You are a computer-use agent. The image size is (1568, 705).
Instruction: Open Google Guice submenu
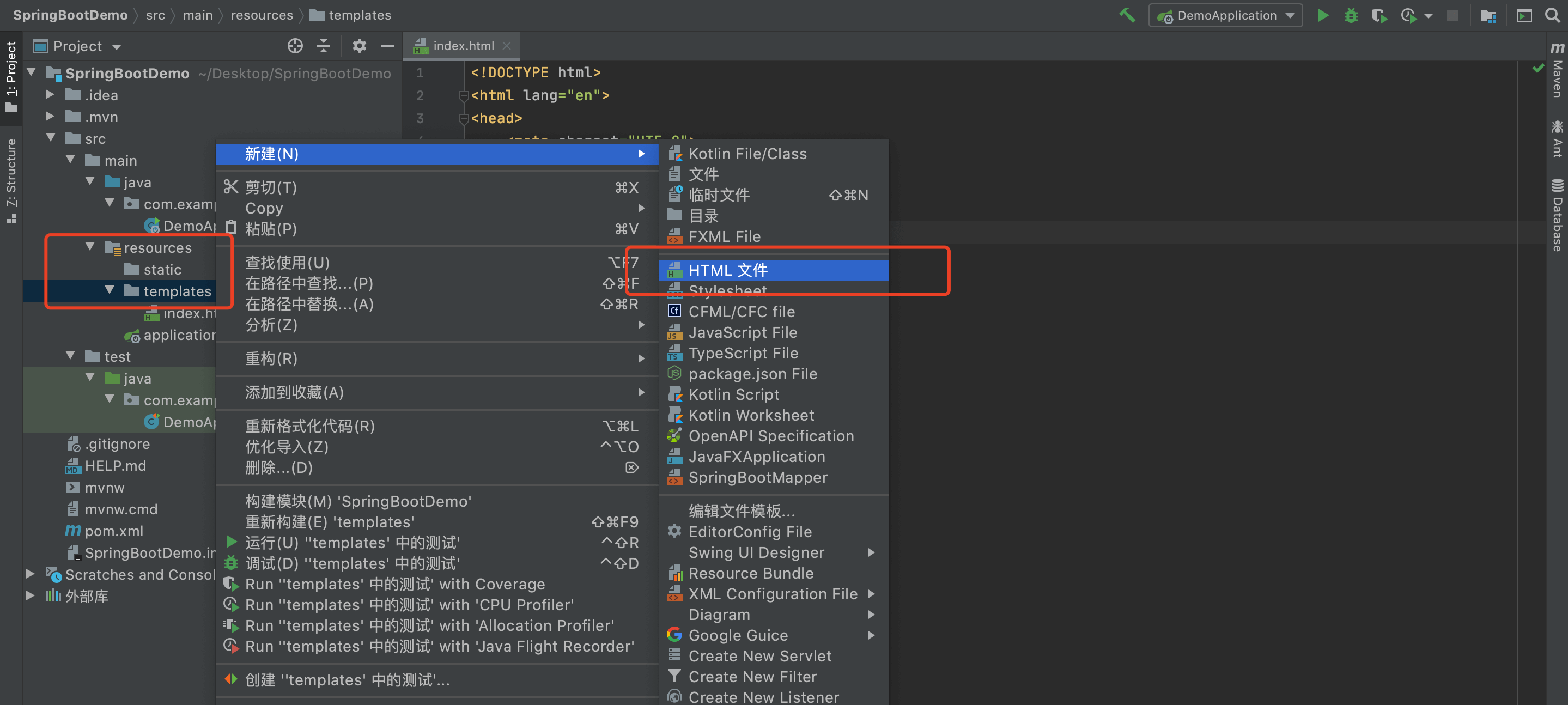[774, 635]
